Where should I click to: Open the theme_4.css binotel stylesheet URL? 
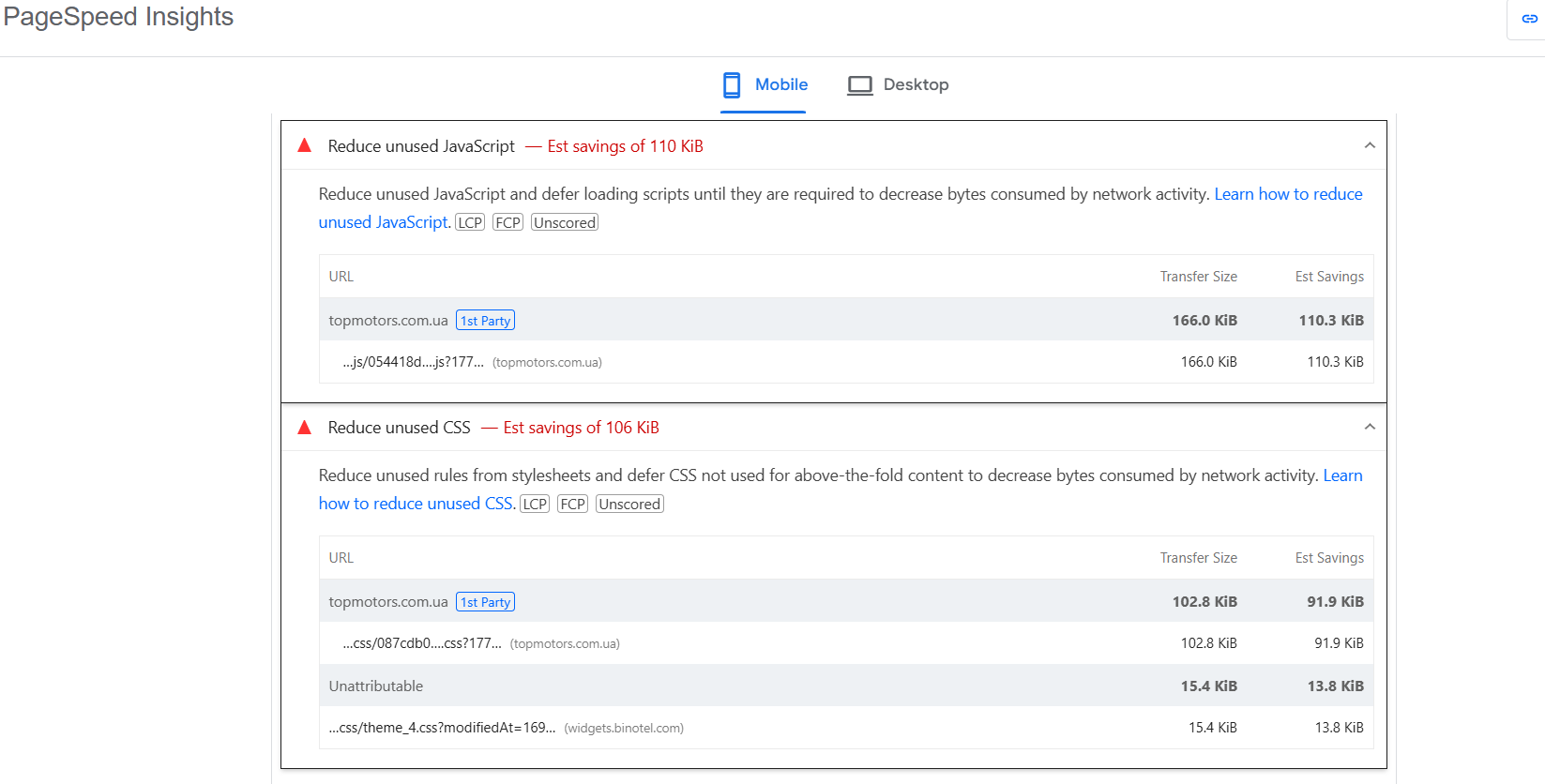click(442, 728)
